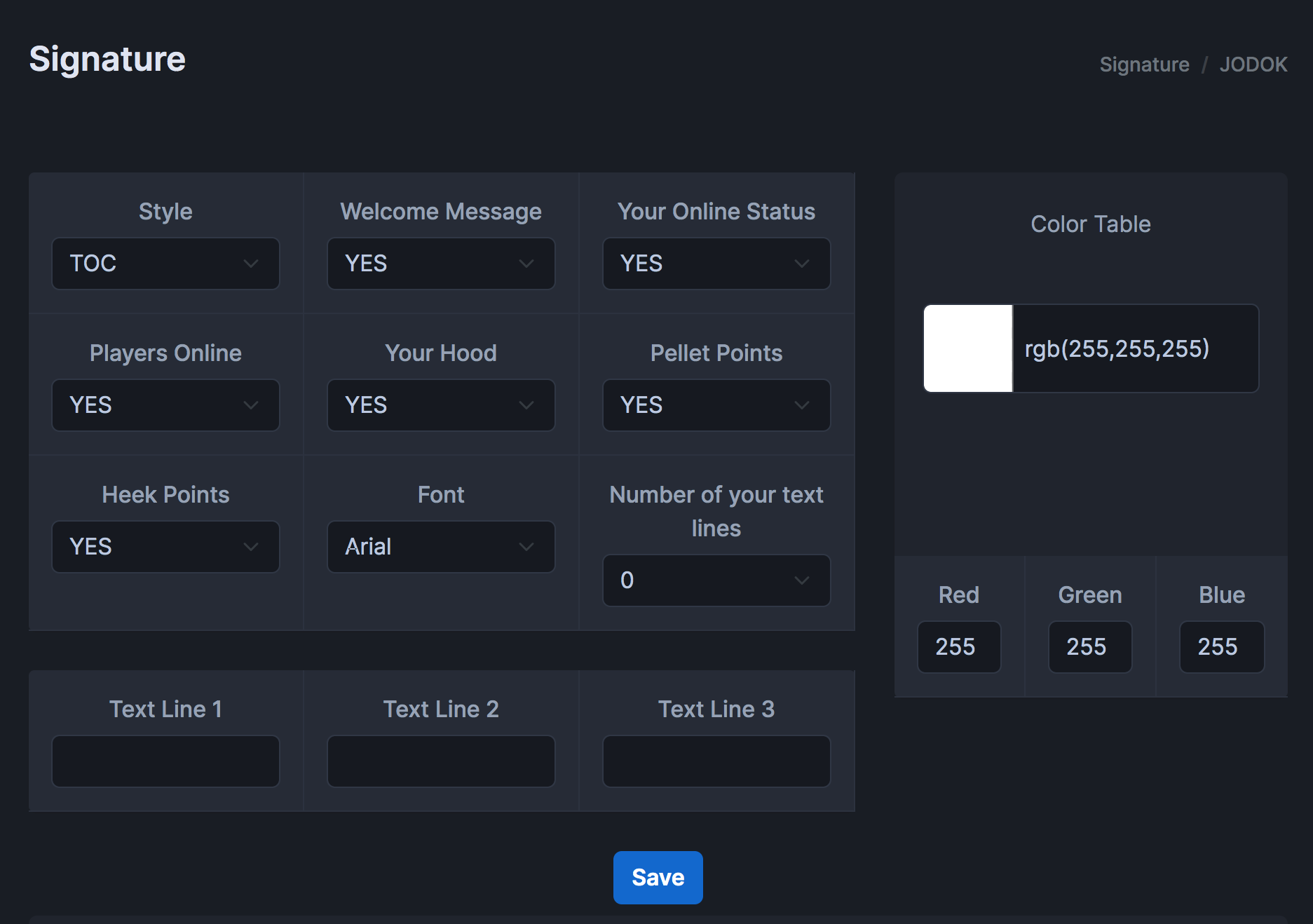Expand the Players Online dropdown
Image resolution: width=1313 pixels, height=924 pixels.
(x=165, y=405)
